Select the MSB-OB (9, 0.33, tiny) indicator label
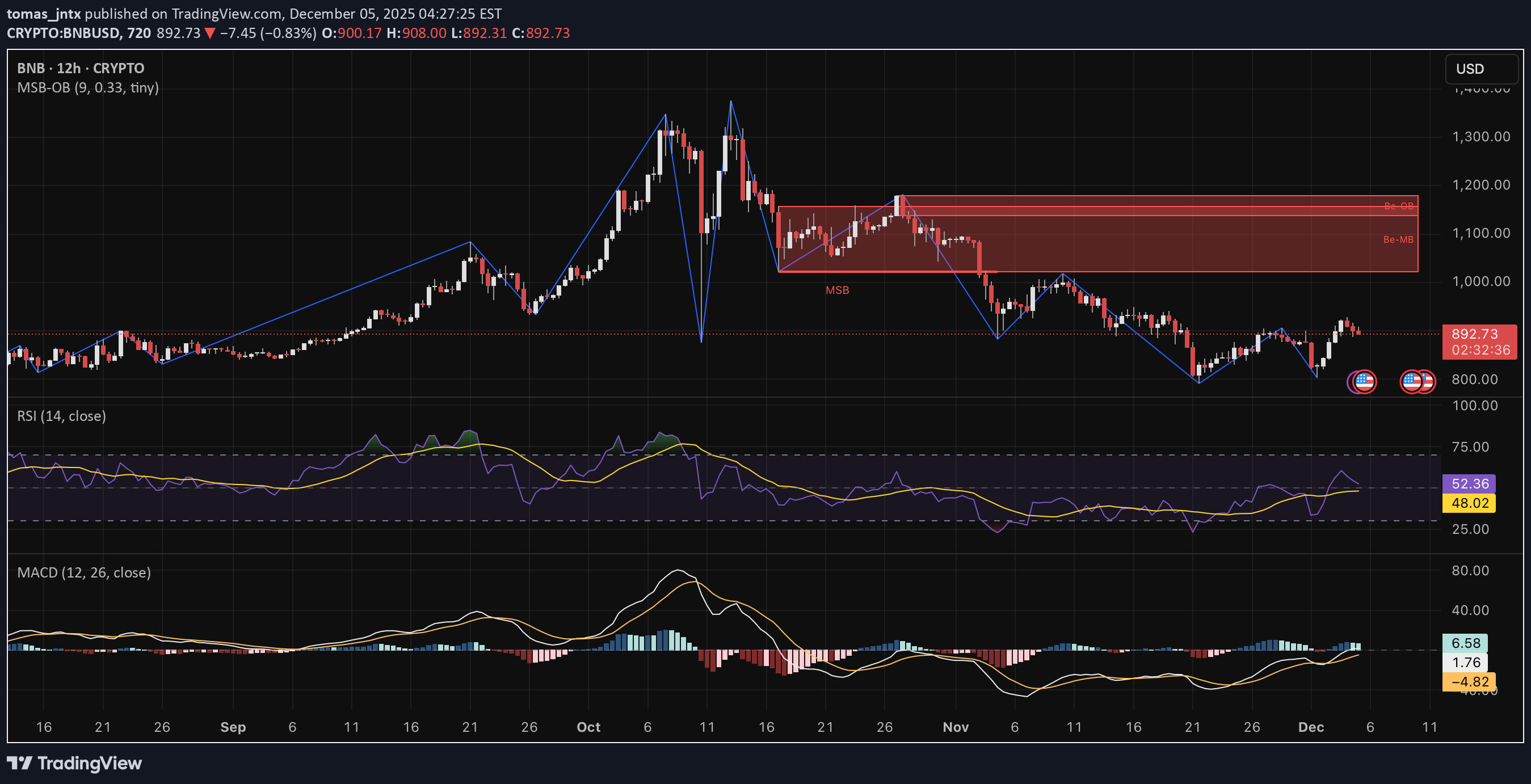Image resolution: width=1531 pixels, height=784 pixels. (x=88, y=88)
